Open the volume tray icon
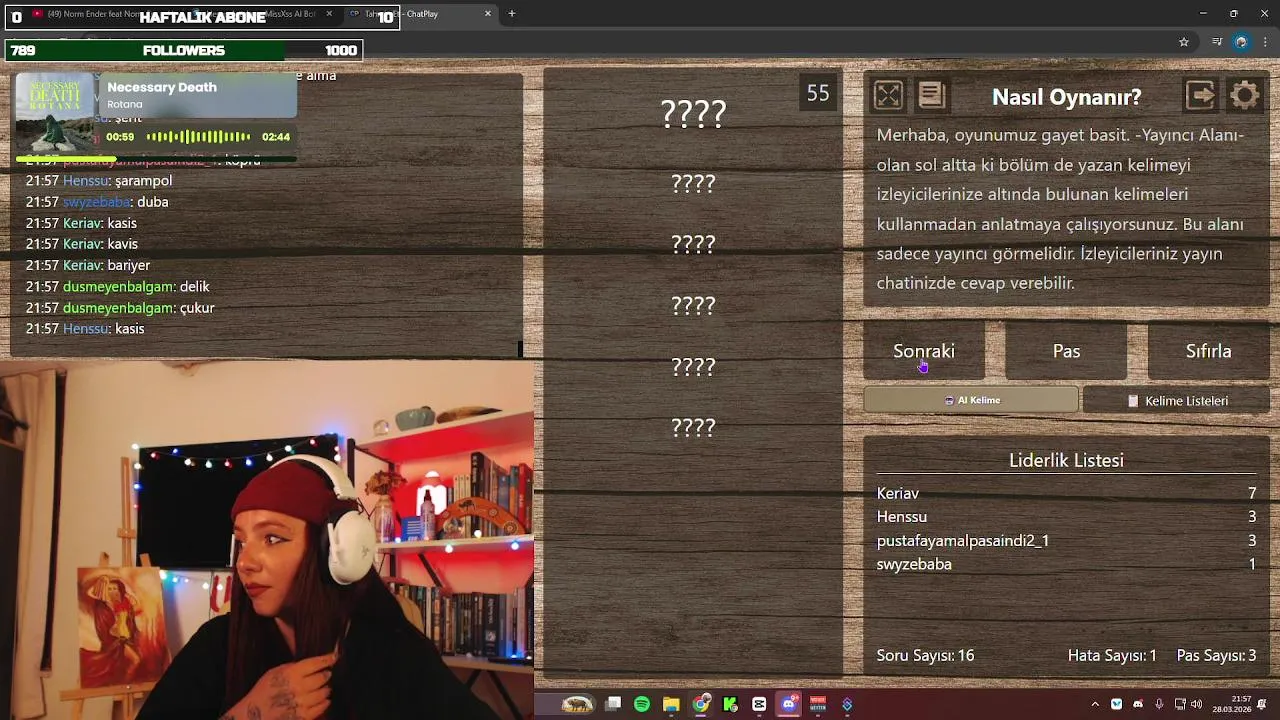Viewport: 1280px width, 720px height. (1197, 704)
